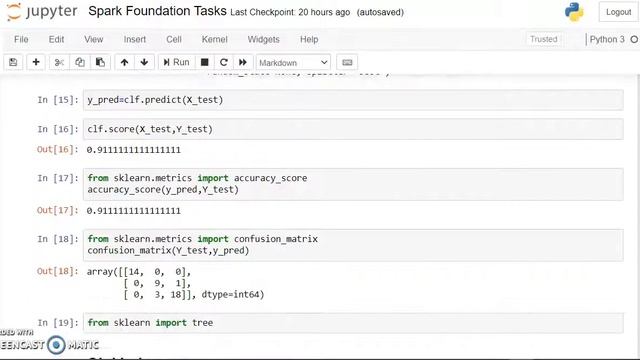
Task: Open the command palette keyboard icon
Action: tap(347, 62)
